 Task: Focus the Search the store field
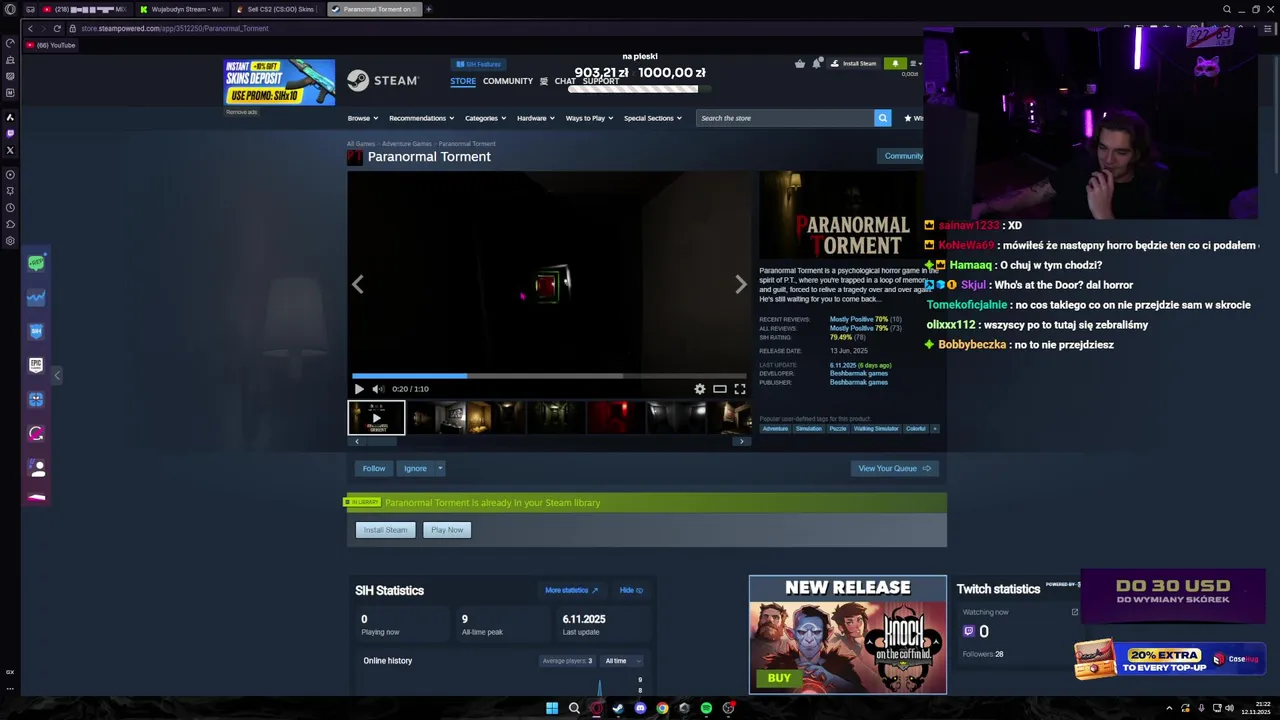(785, 118)
